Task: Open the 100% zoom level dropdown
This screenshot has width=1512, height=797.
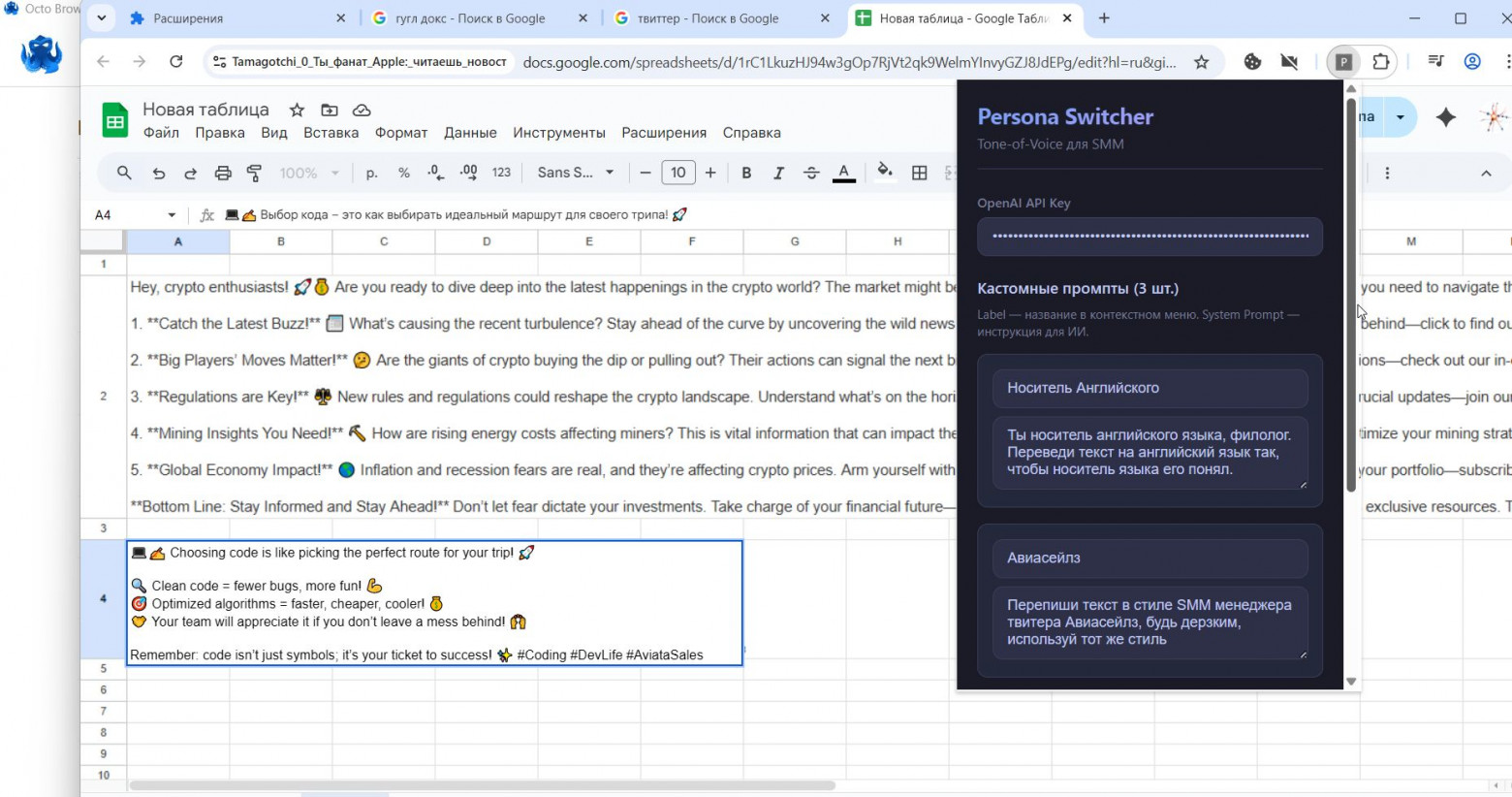Action: coord(309,173)
